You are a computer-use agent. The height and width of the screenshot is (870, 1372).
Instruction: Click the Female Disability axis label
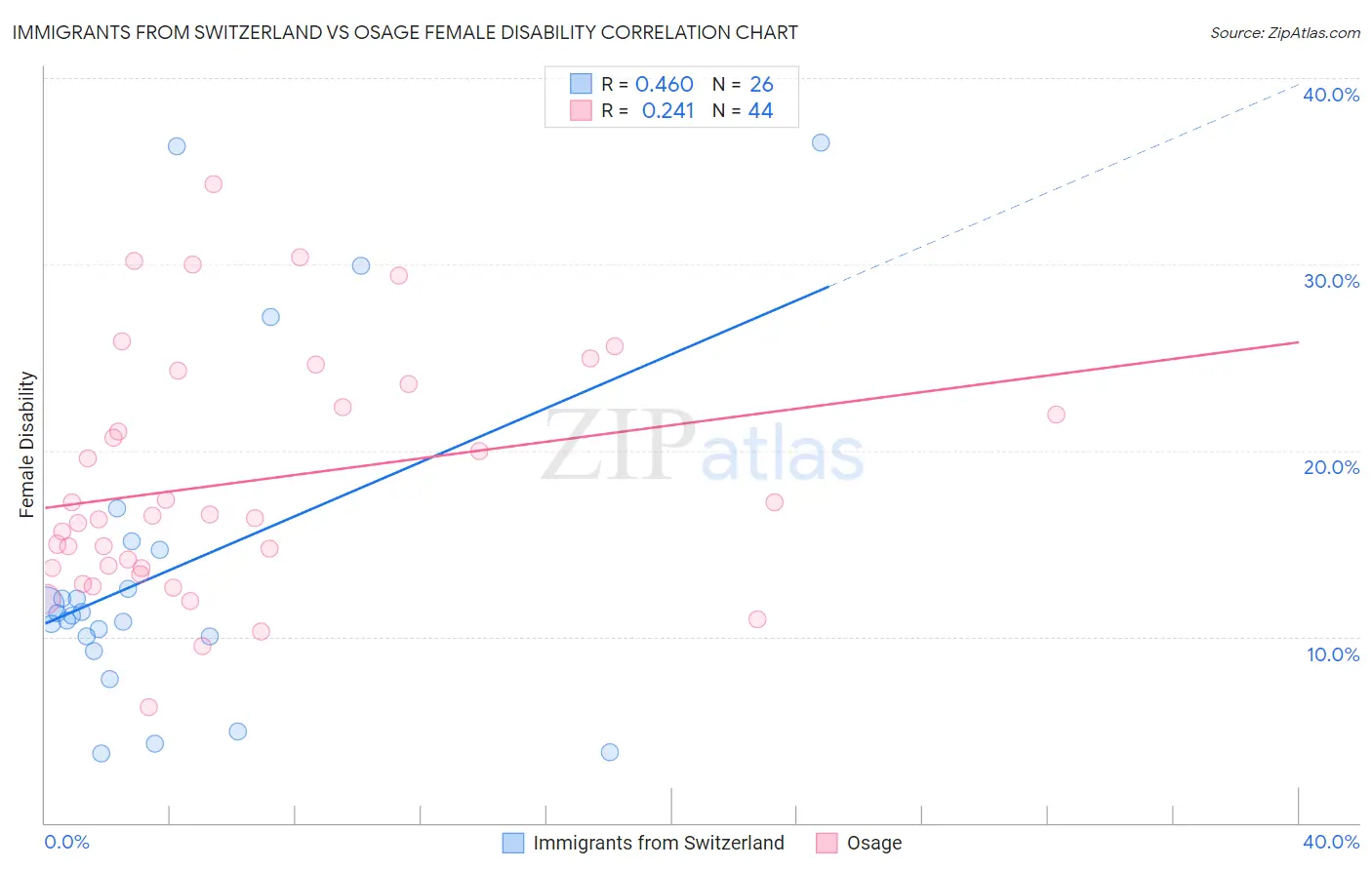(x=27, y=444)
